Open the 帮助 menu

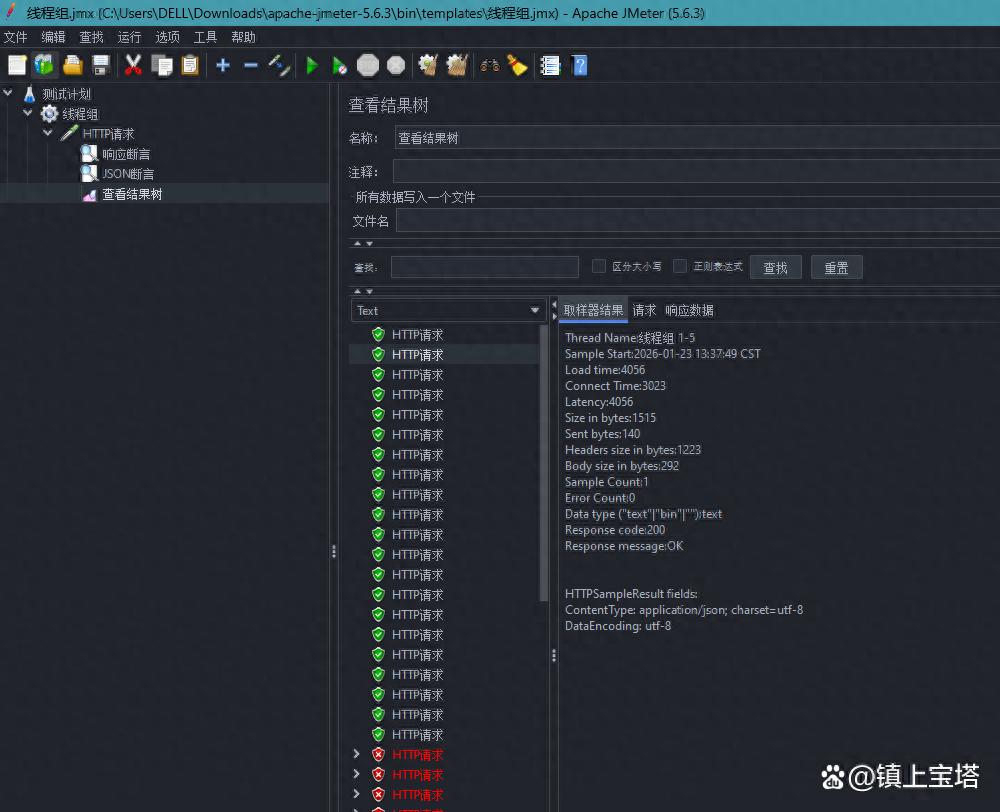(x=244, y=37)
